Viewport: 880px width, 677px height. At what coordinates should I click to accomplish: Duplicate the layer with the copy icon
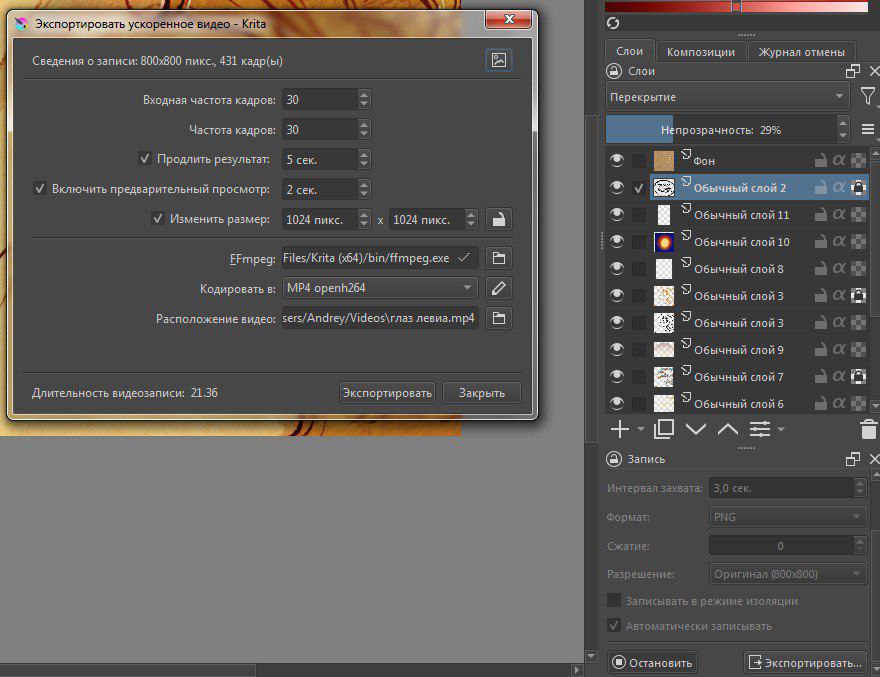tap(662, 429)
